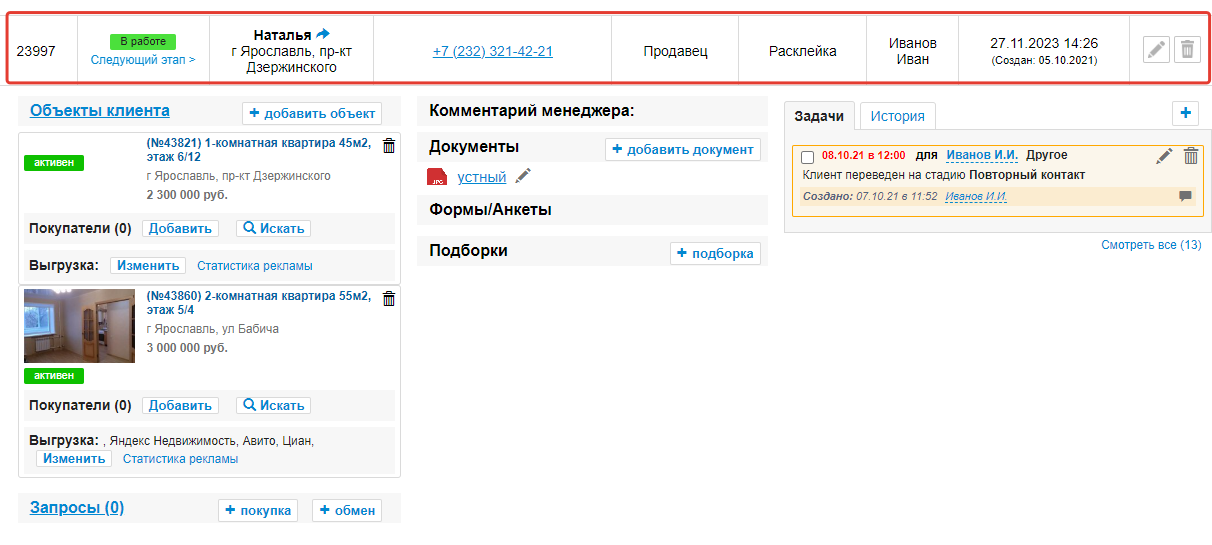Click the trash icon on the task card

pos(1190,156)
